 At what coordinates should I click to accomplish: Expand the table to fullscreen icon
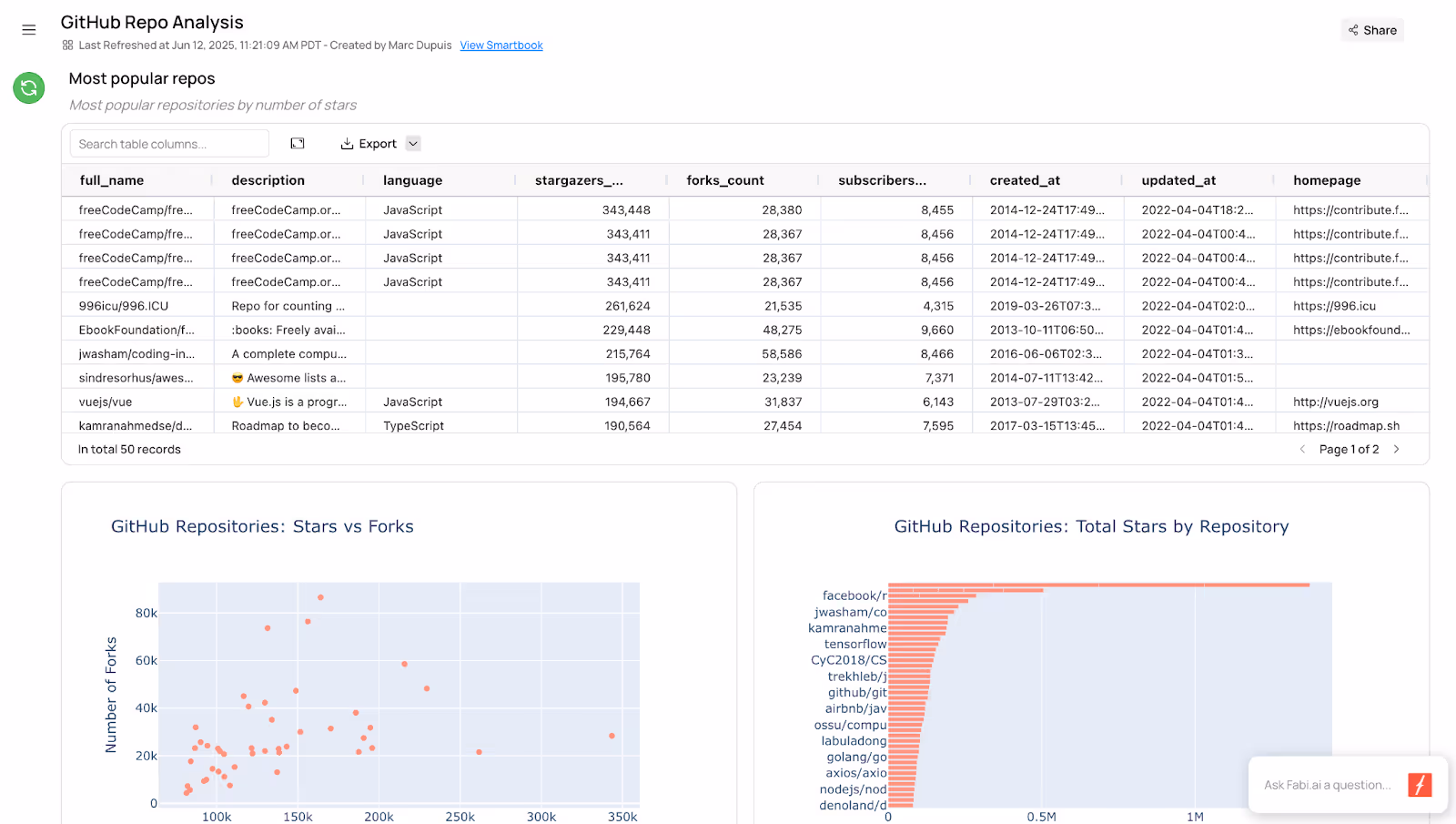[298, 144]
